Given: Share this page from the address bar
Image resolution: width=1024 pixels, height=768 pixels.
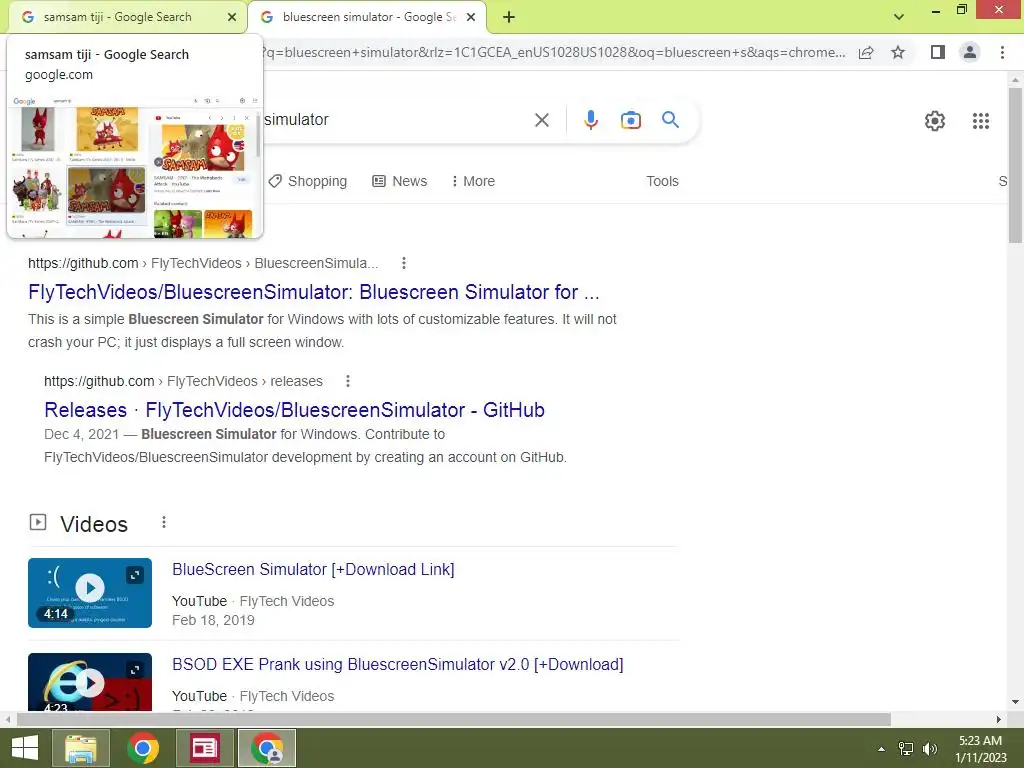Looking at the screenshot, I should tap(866, 52).
